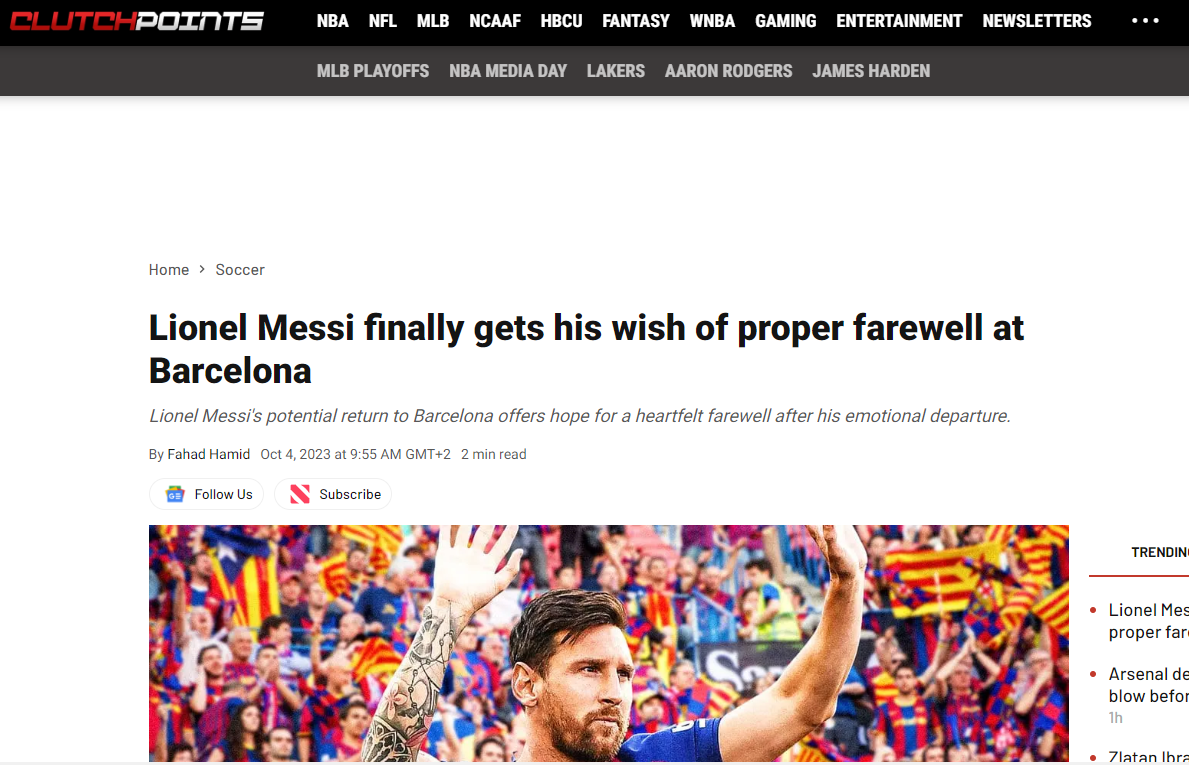Click the Messi article hero image

coord(608,643)
